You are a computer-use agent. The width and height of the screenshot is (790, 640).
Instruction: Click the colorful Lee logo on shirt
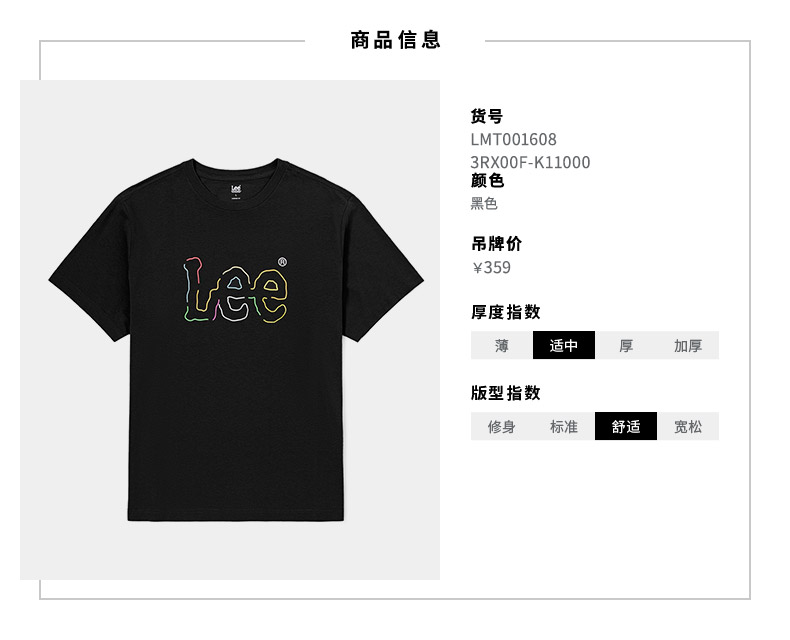(x=235, y=290)
